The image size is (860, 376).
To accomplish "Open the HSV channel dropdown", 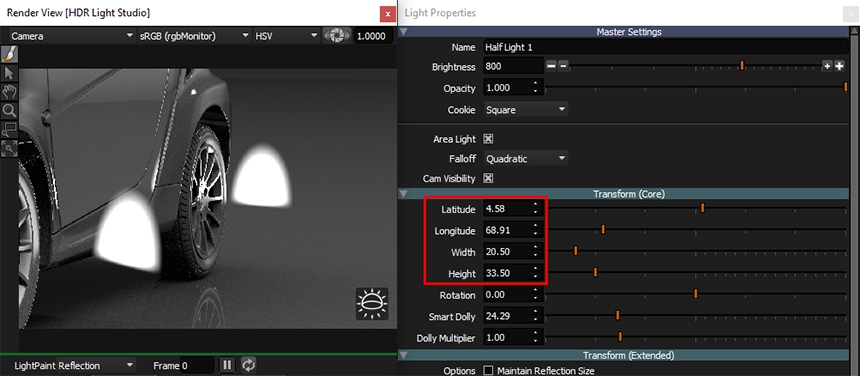I will pos(286,36).
